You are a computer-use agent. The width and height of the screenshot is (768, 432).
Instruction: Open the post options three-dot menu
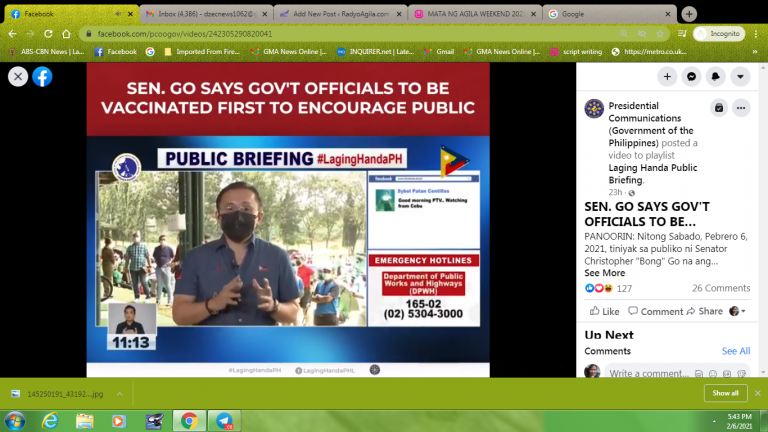pos(741,108)
